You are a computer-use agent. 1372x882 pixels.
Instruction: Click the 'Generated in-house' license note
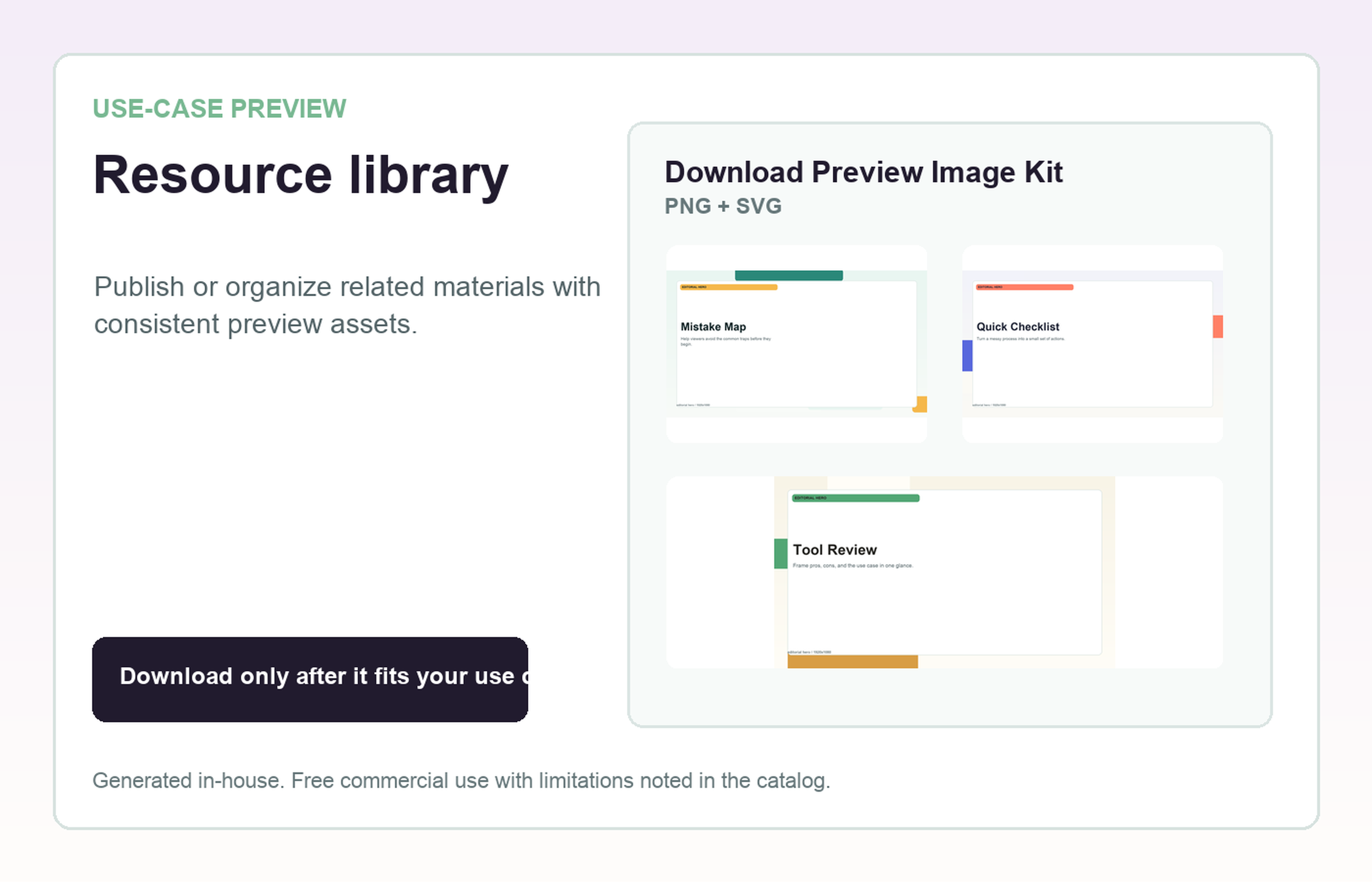pyautogui.click(x=461, y=781)
